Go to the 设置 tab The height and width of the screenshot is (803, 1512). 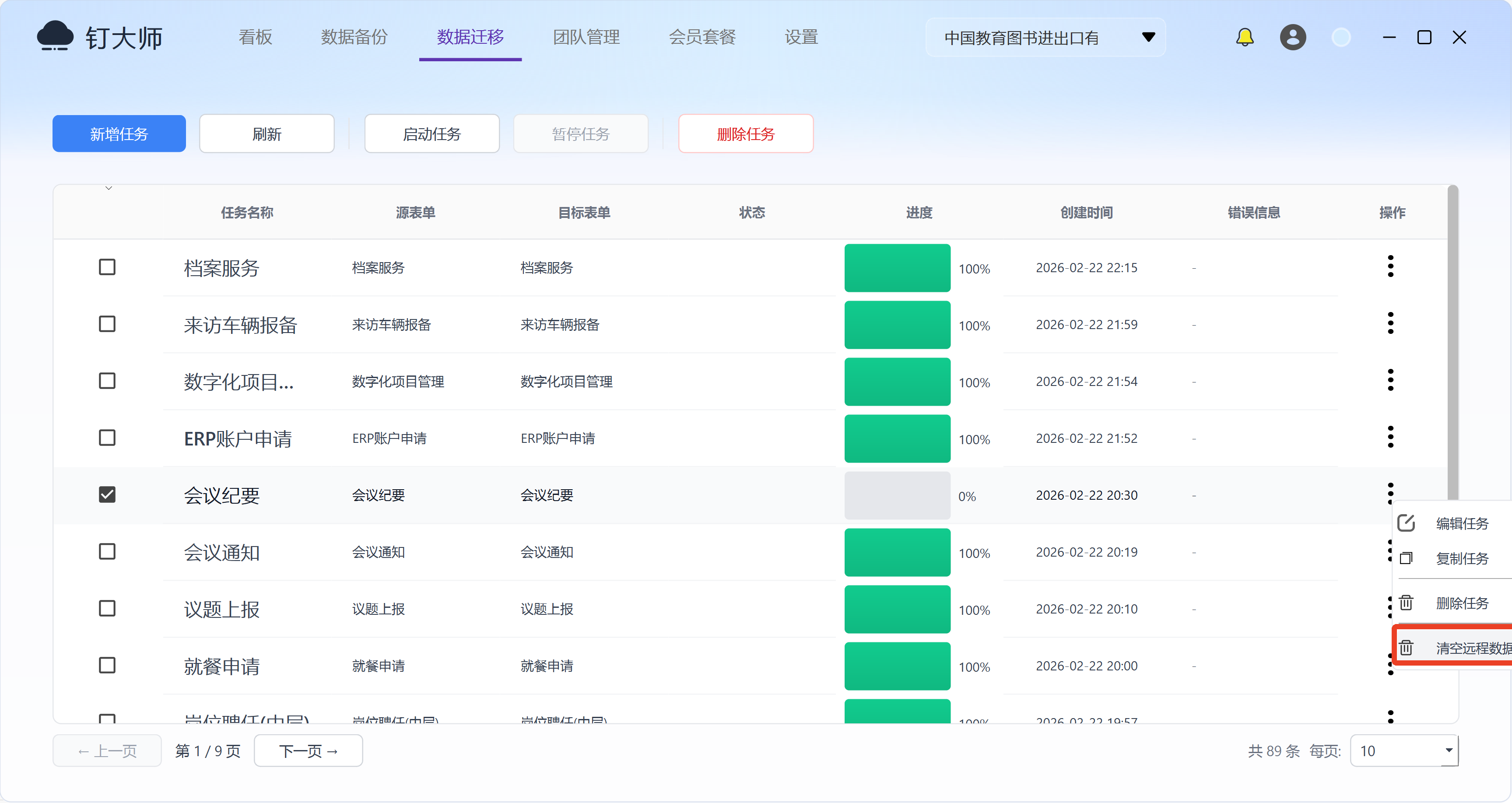801,37
